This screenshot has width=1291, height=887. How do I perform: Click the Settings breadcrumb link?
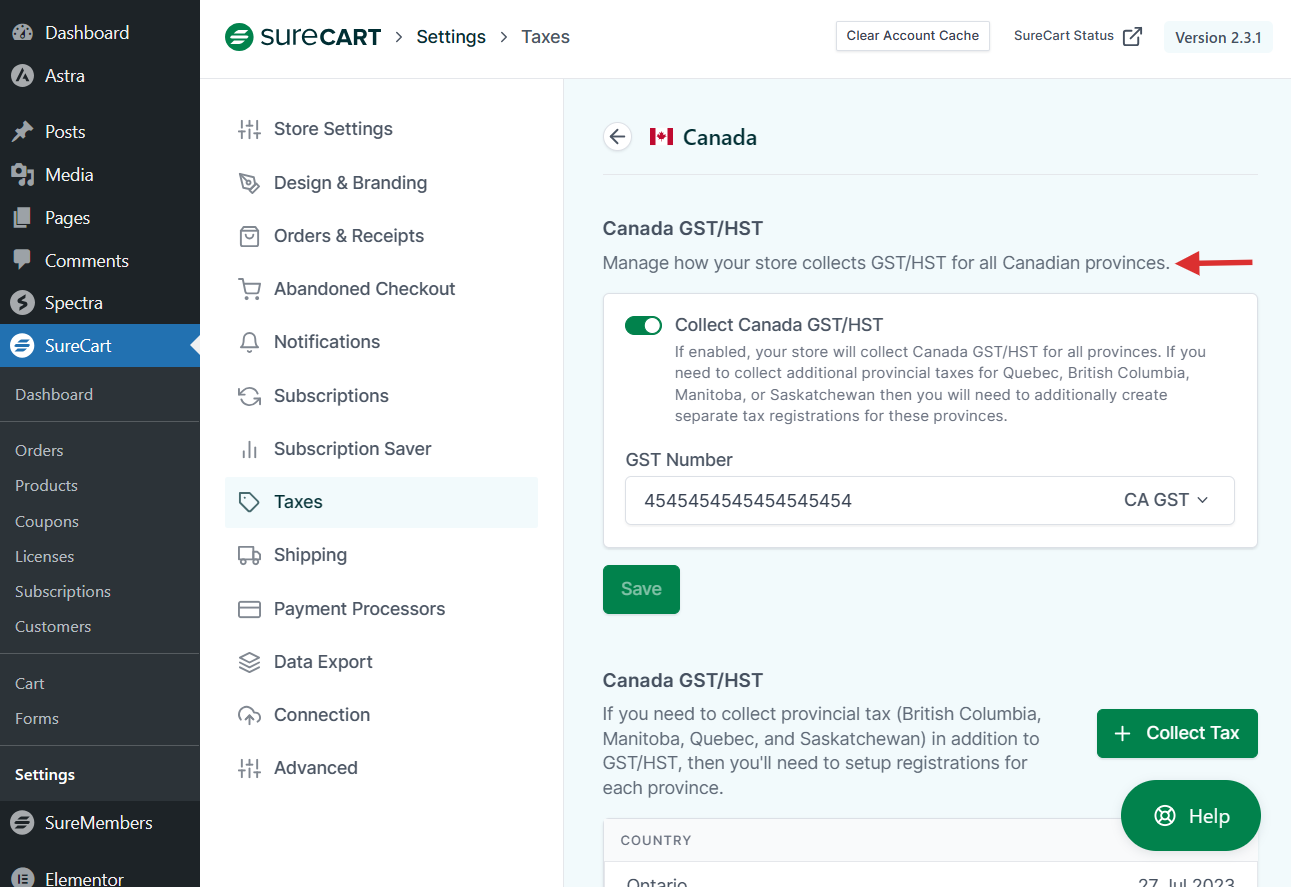(x=451, y=37)
